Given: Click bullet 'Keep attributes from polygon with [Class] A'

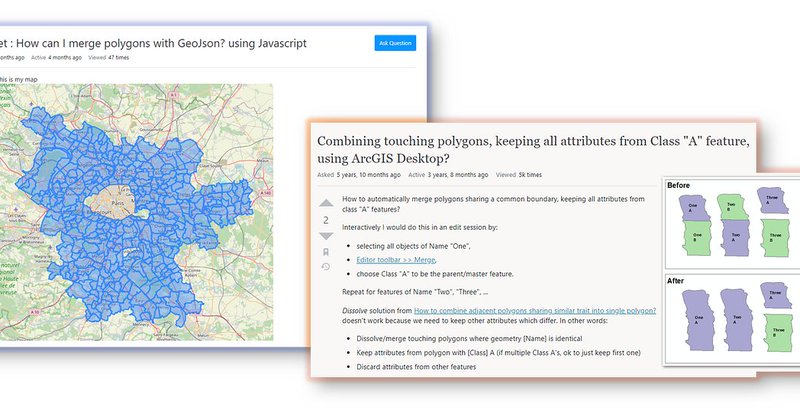Looking at the screenshot, I should pyautogui.click(x=498, y=353).
